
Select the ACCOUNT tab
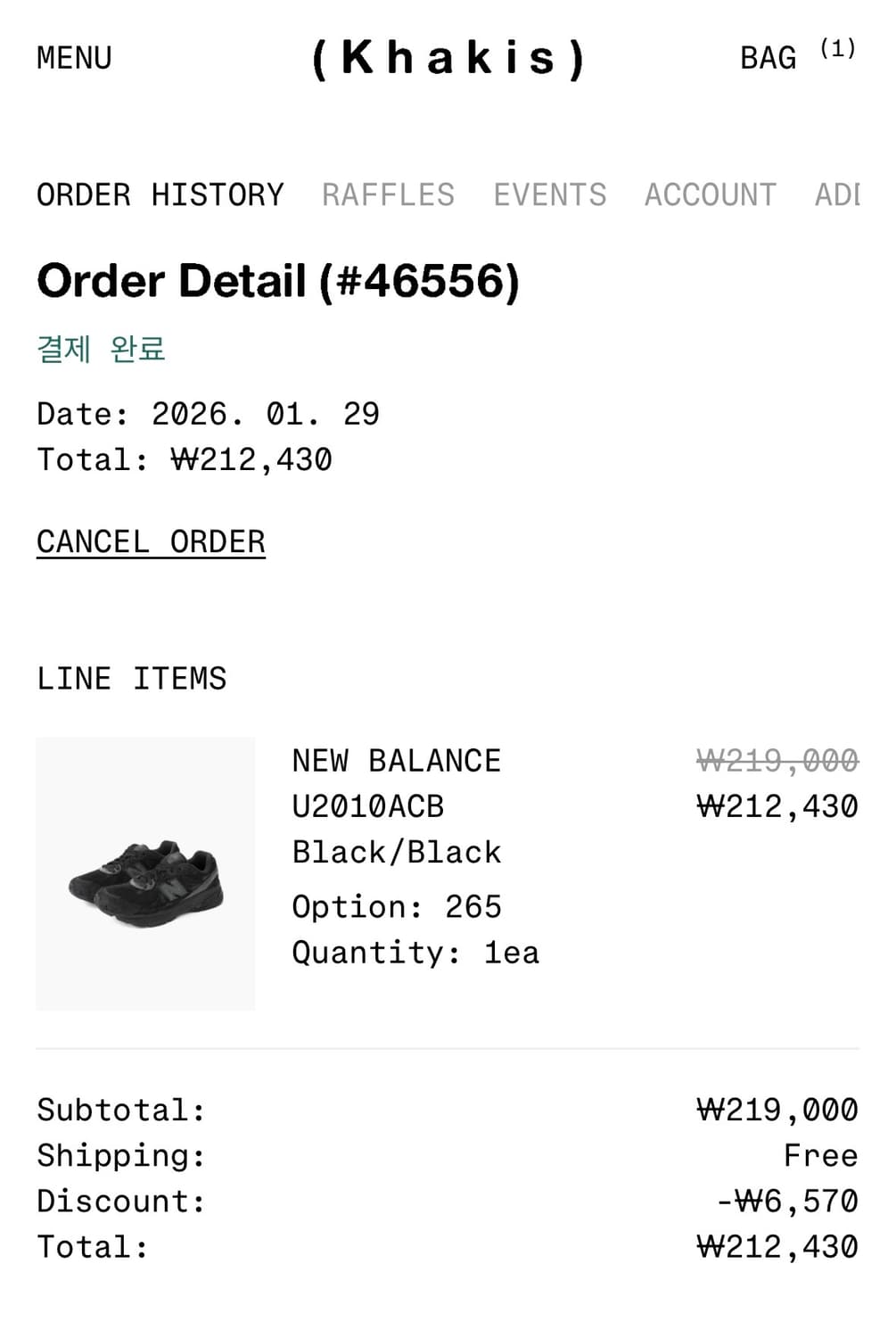click(x=711, y=194)
